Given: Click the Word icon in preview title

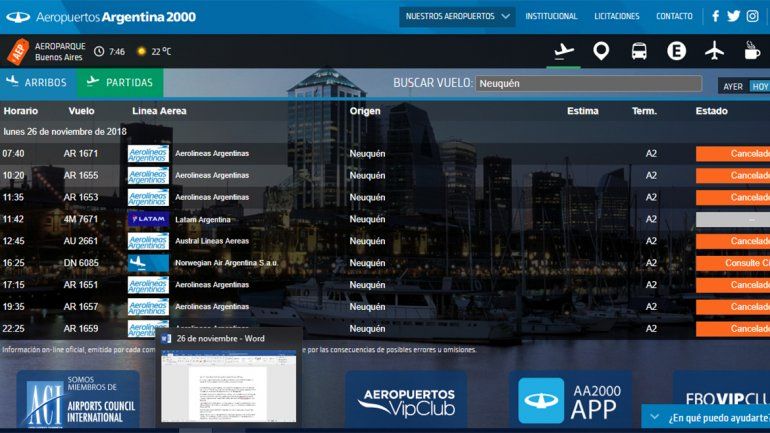Looking at the screenshot, I should 166,338.
